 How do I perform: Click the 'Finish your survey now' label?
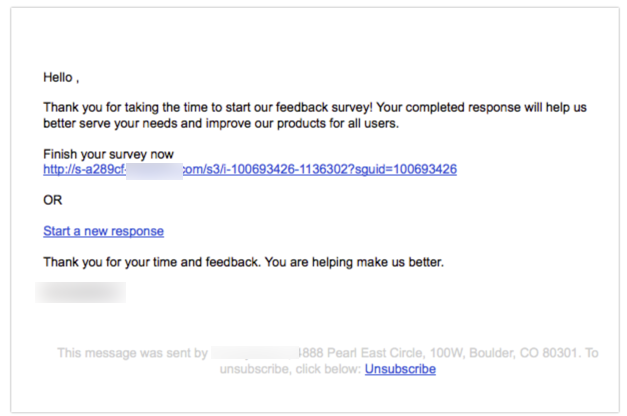tap(108, 154)
